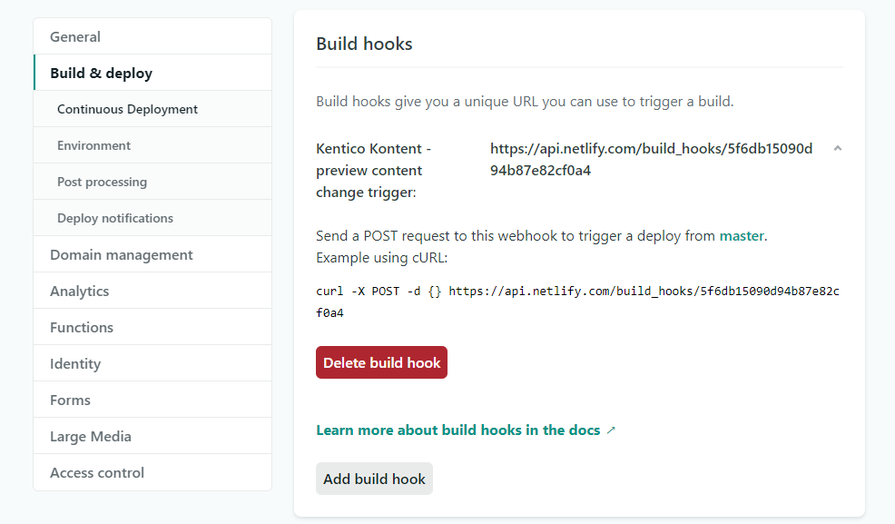Open the Functions settings section
The image size is (895, 524).
(x=81, y=327)
